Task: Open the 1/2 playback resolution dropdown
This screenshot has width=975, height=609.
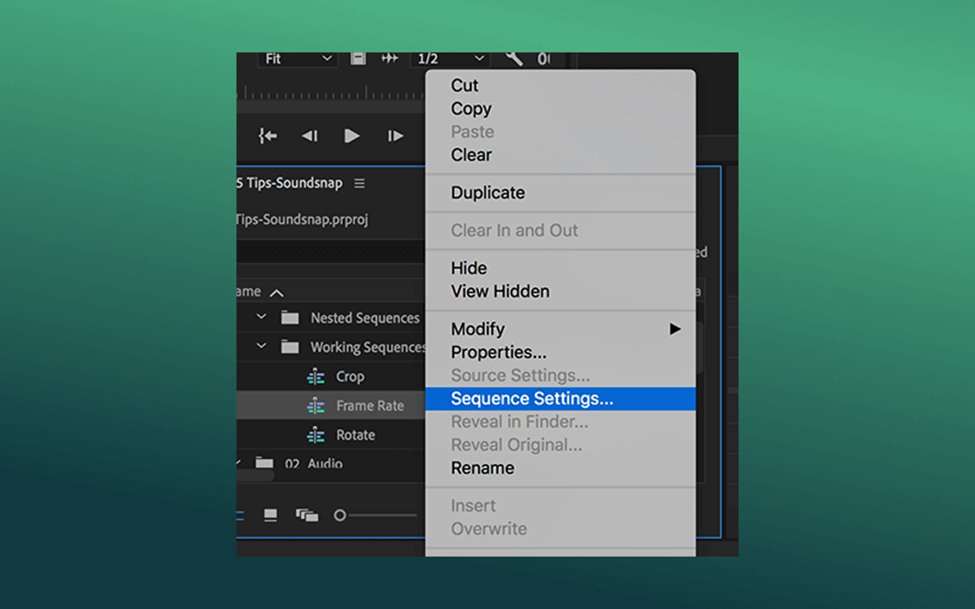Action: point(450,58)
